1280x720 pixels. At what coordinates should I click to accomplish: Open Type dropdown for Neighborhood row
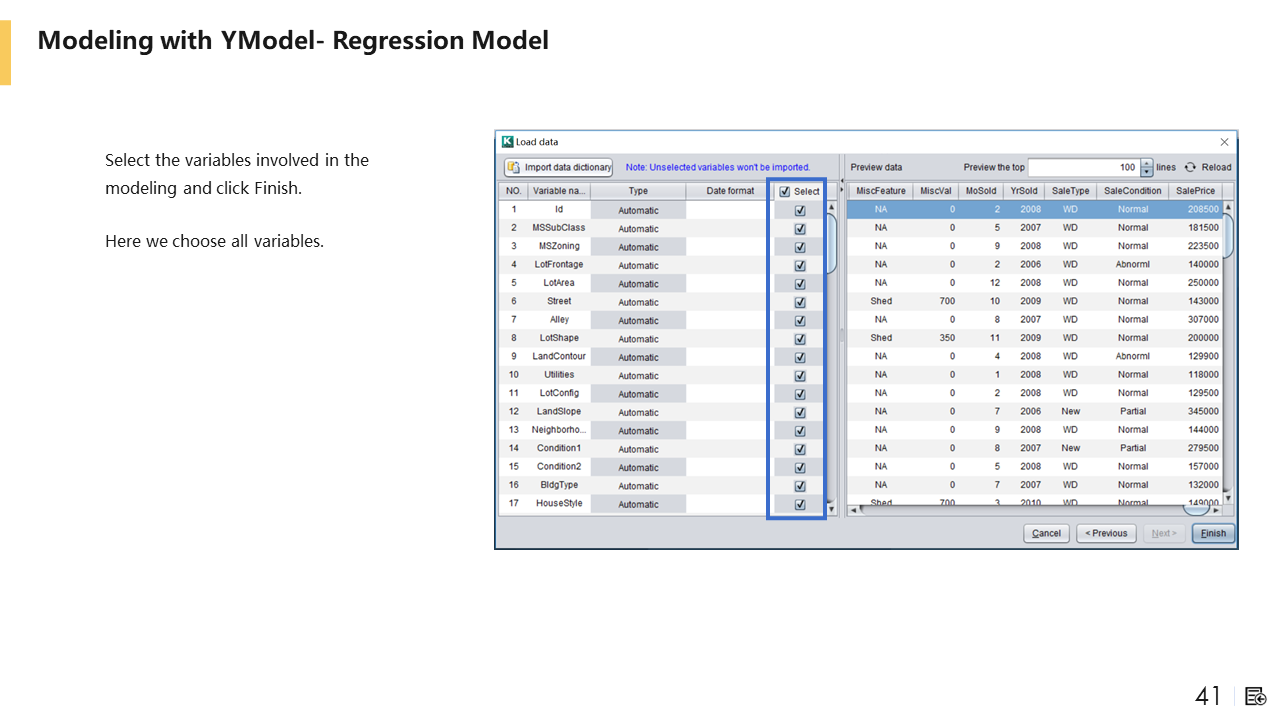pyautogui.click(x=638, y=431)
